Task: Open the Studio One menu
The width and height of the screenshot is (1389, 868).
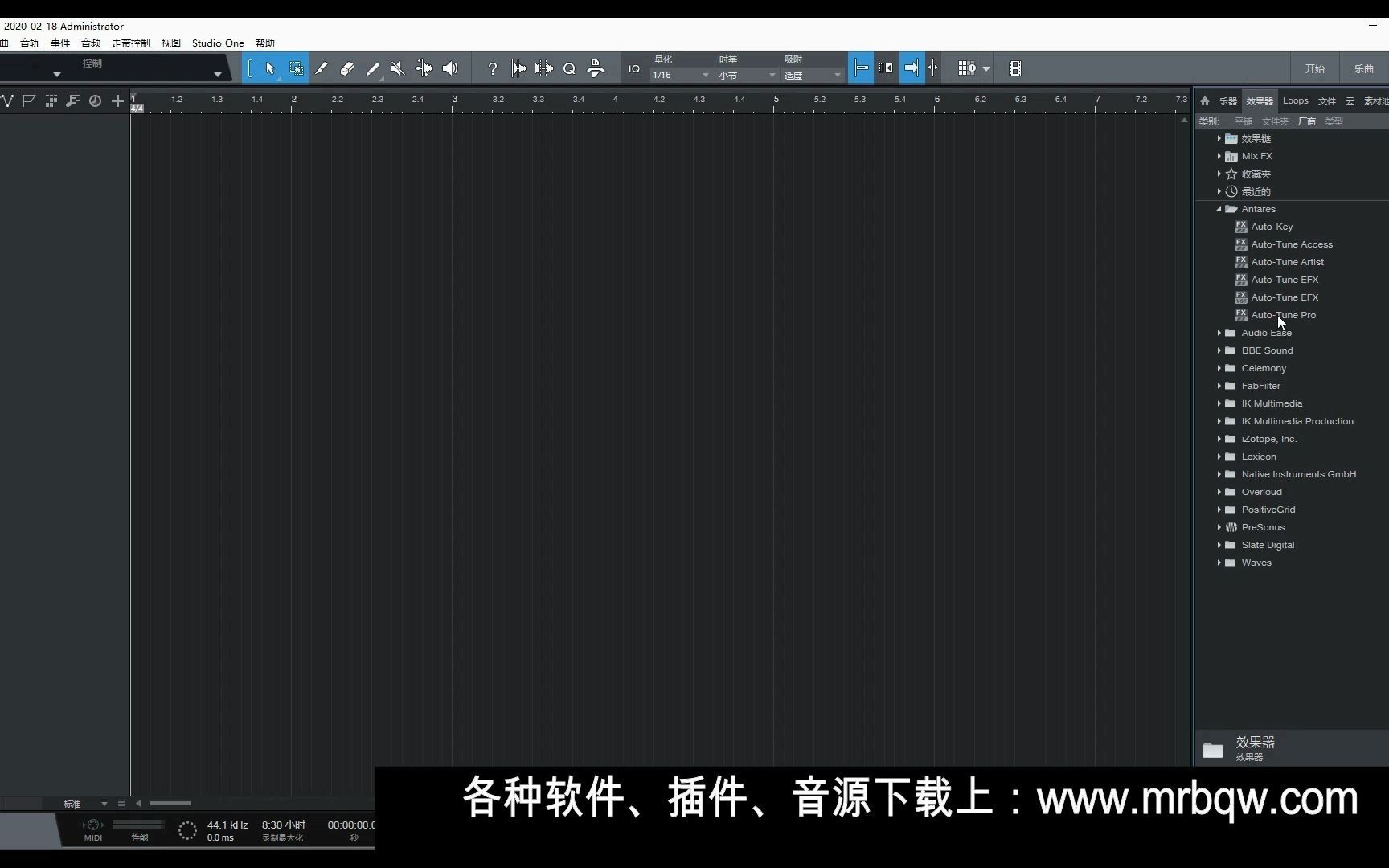Action: [217, 43]
